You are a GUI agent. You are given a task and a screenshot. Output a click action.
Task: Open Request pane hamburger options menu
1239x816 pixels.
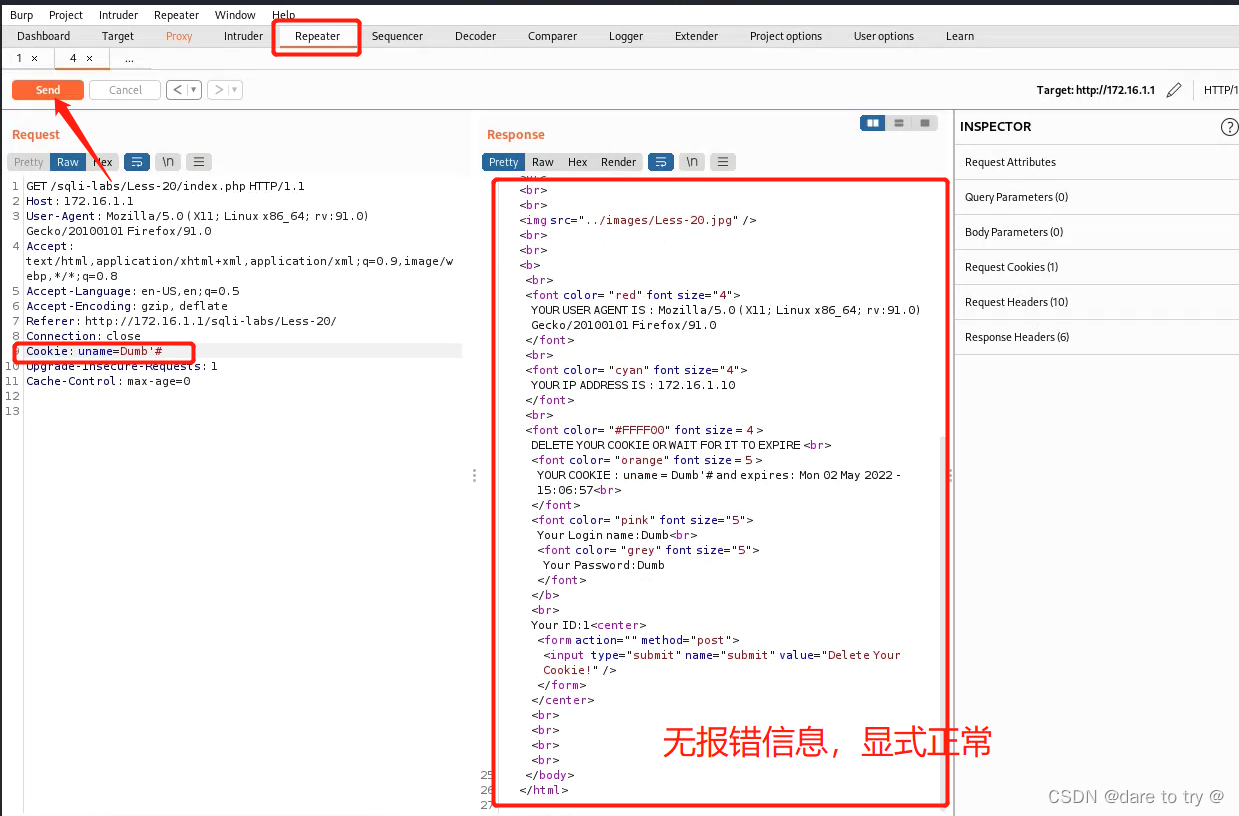click(x=199, y=162)
